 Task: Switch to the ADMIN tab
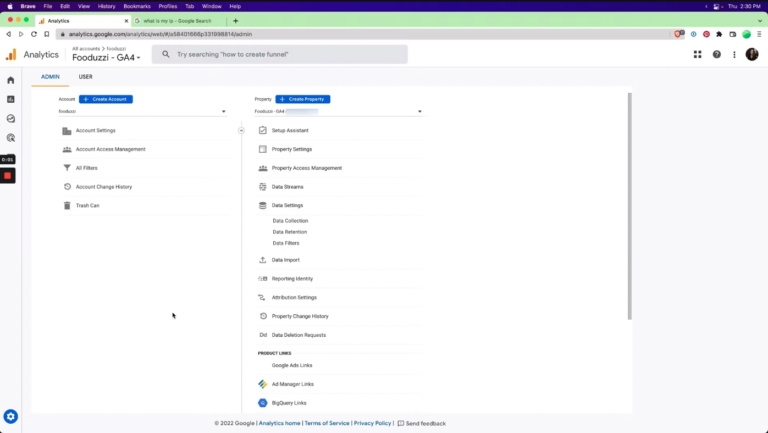click(x=50, y=77)
